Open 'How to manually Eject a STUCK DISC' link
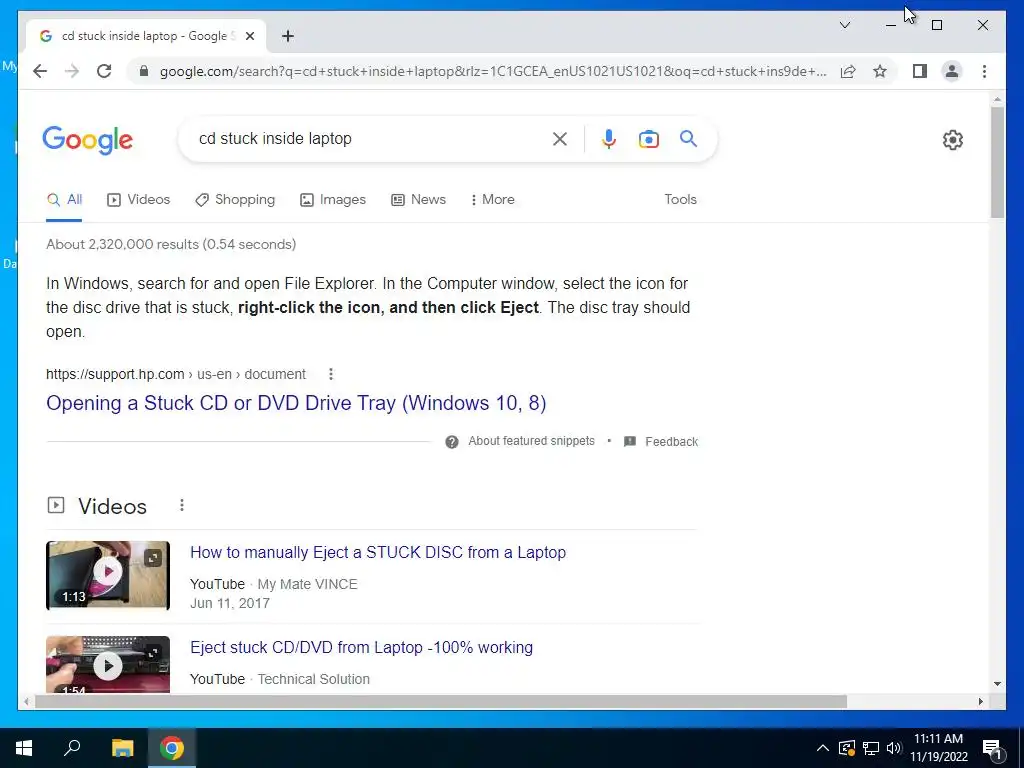This screenshot has width=1024, height=768. 377,552
